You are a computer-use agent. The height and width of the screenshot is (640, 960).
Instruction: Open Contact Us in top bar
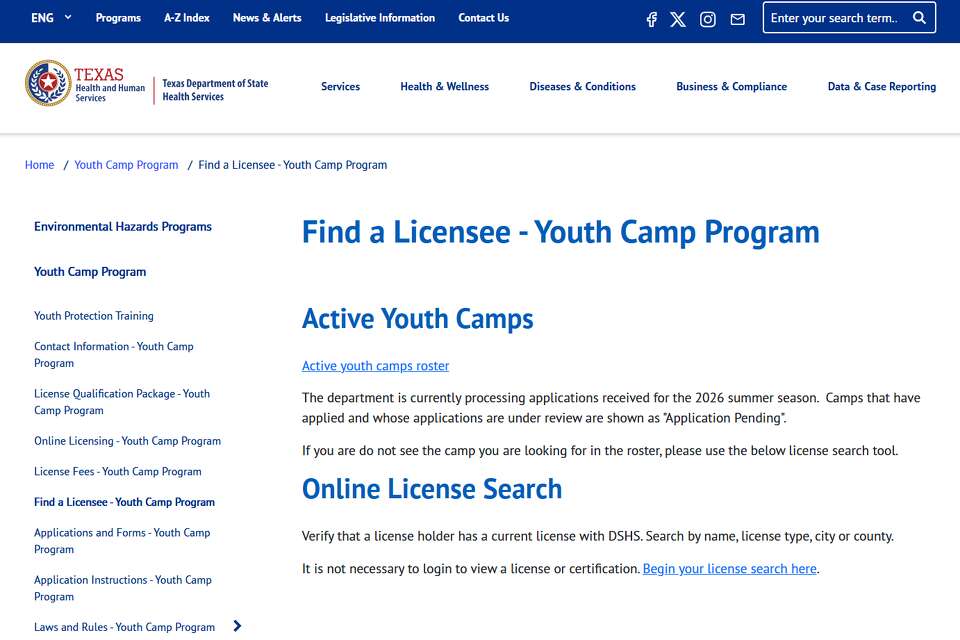pyautogui.click(x=484, y=18)
